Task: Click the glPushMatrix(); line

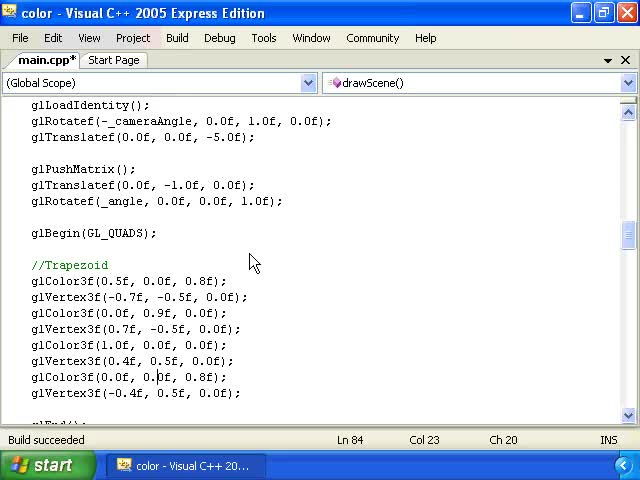Action: click(x=83, y=169)
